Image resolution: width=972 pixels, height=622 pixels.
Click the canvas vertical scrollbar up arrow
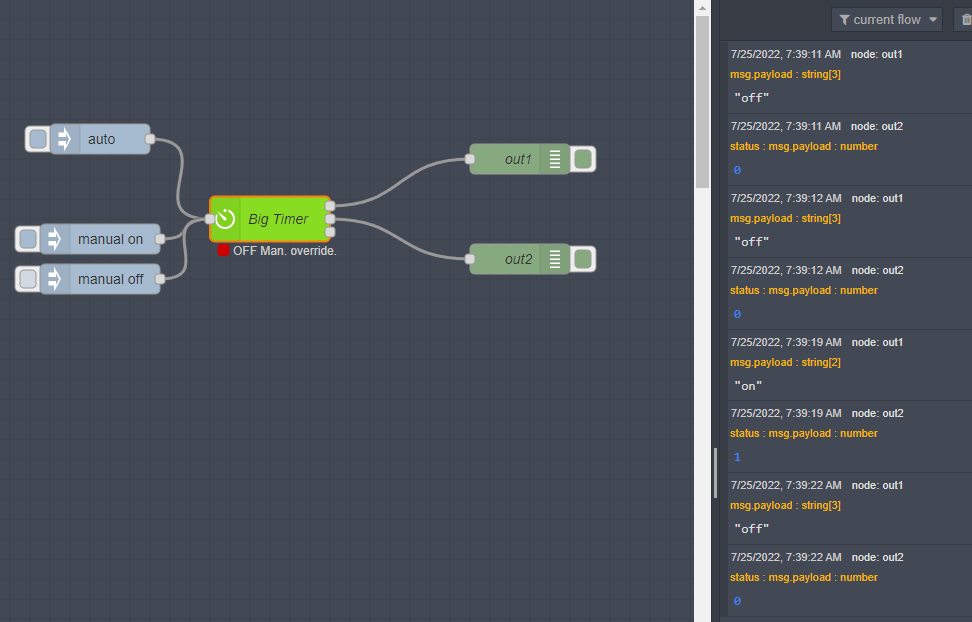702,8
